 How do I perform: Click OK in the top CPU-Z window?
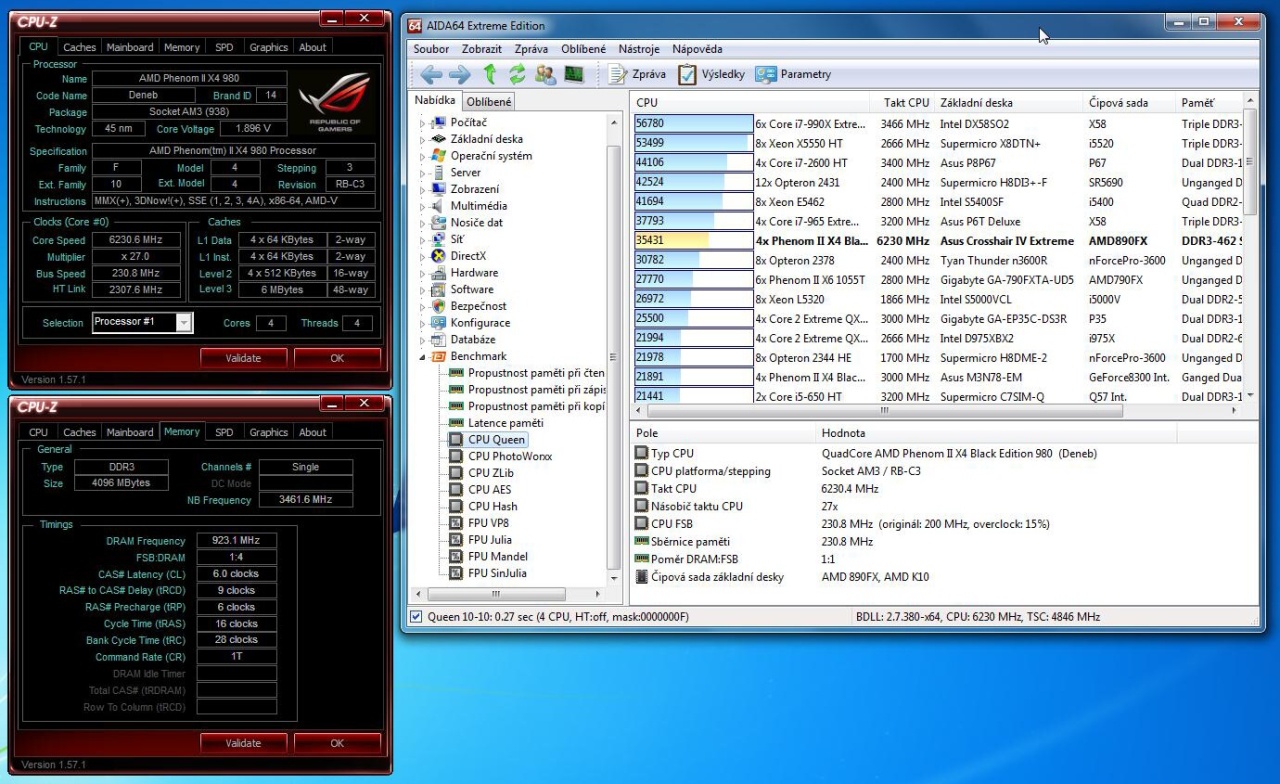pyautogui.click(x=337, y=358)
